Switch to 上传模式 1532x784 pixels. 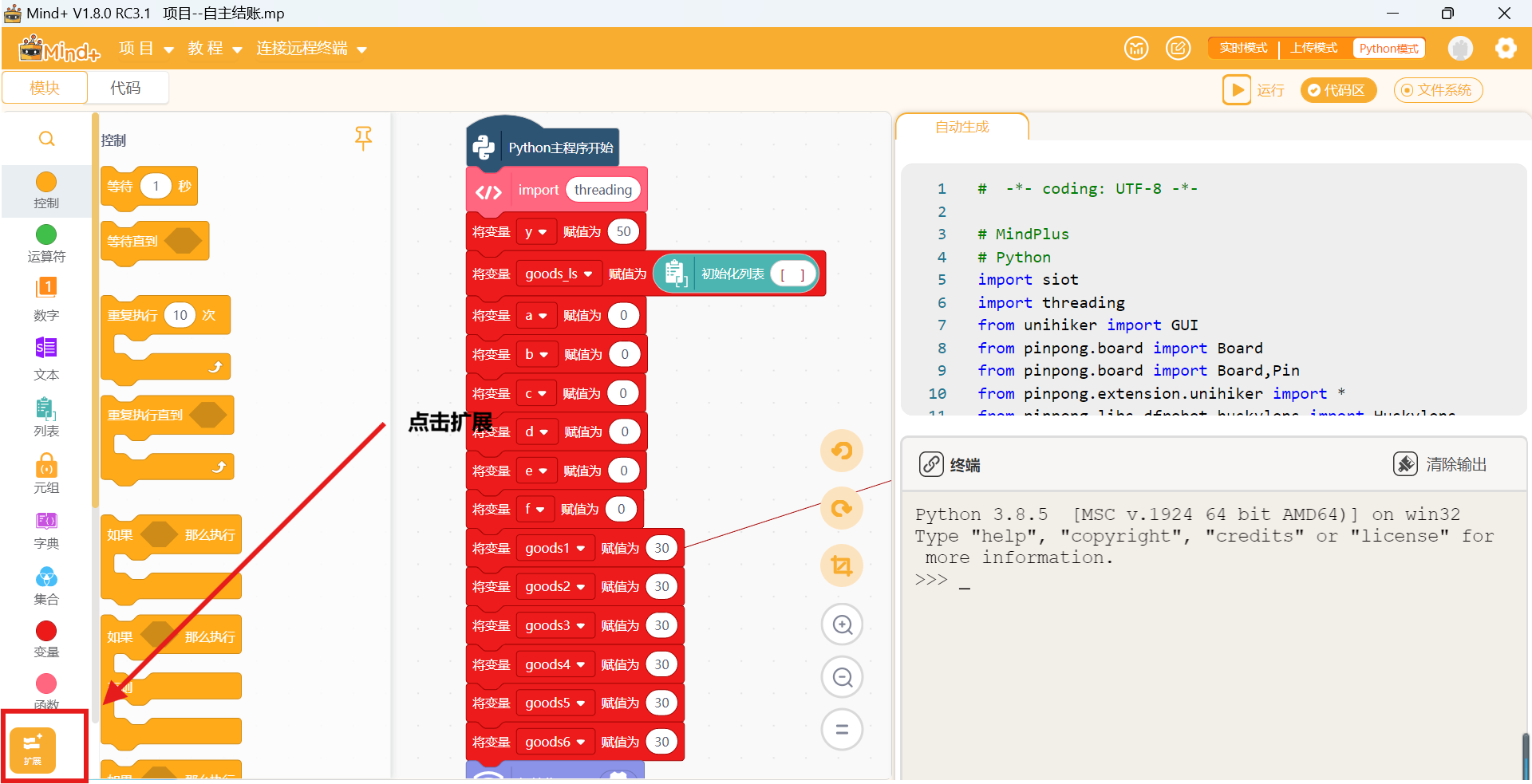1314,49
